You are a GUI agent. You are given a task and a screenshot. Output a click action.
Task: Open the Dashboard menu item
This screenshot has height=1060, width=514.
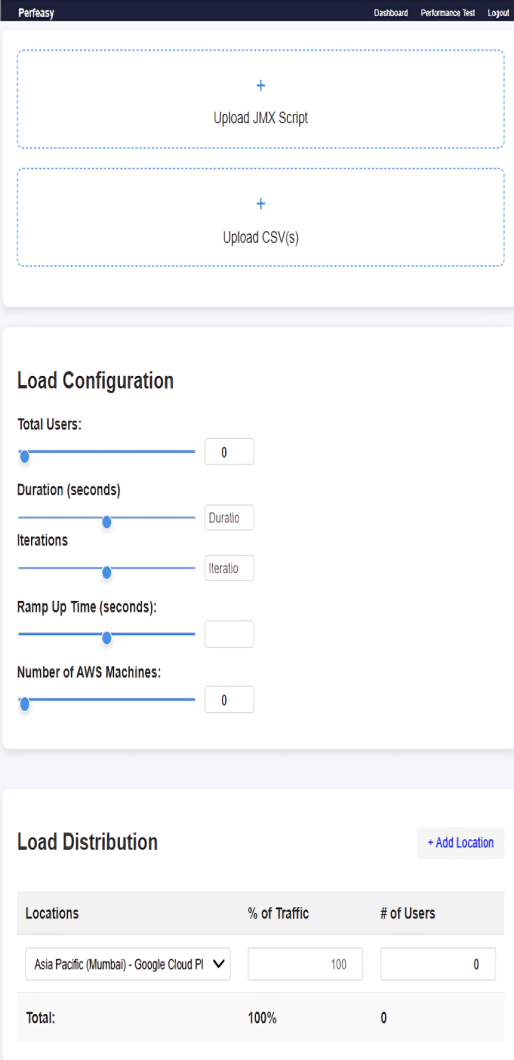pyautogui.click(x=391, y=13)
